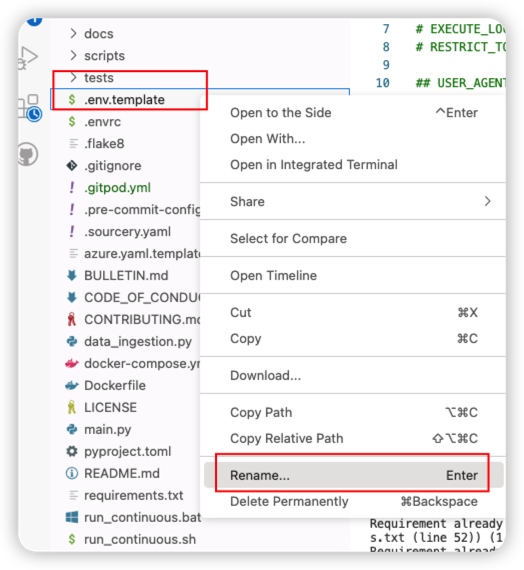Click lines icon beside .flake8

[x=73, y=144]
